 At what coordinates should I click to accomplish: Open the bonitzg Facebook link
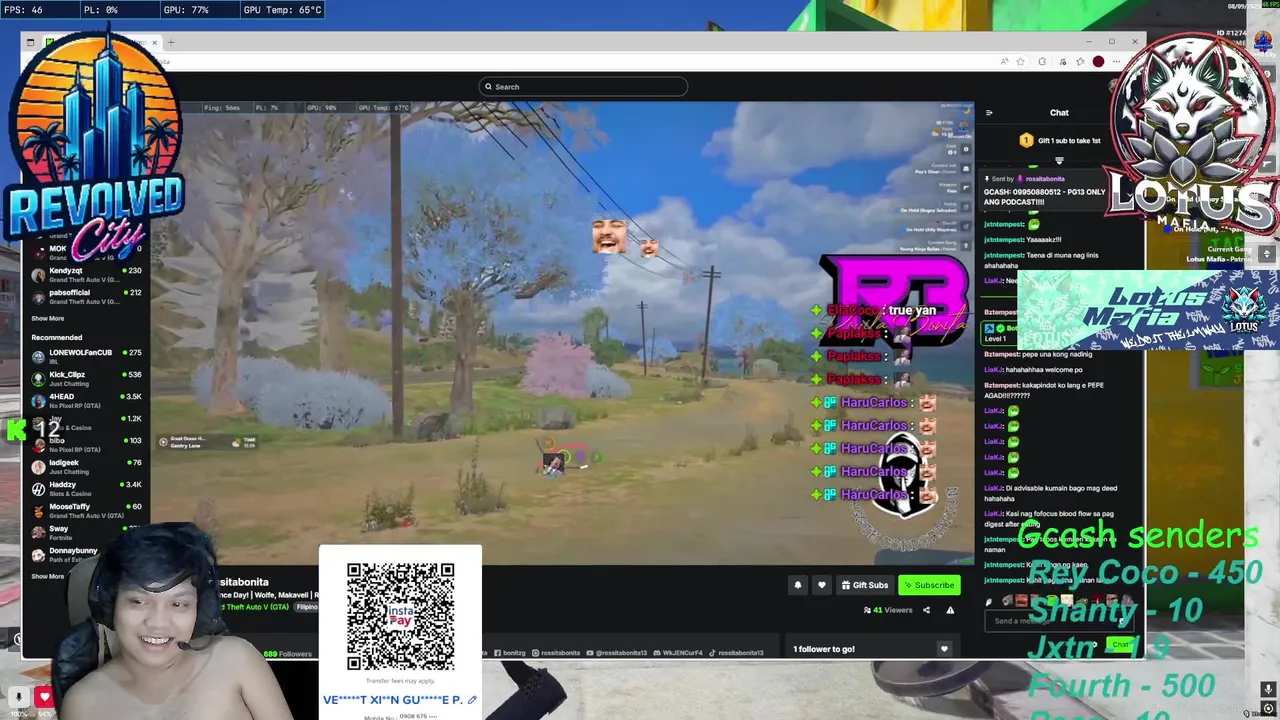click(510, 653)
